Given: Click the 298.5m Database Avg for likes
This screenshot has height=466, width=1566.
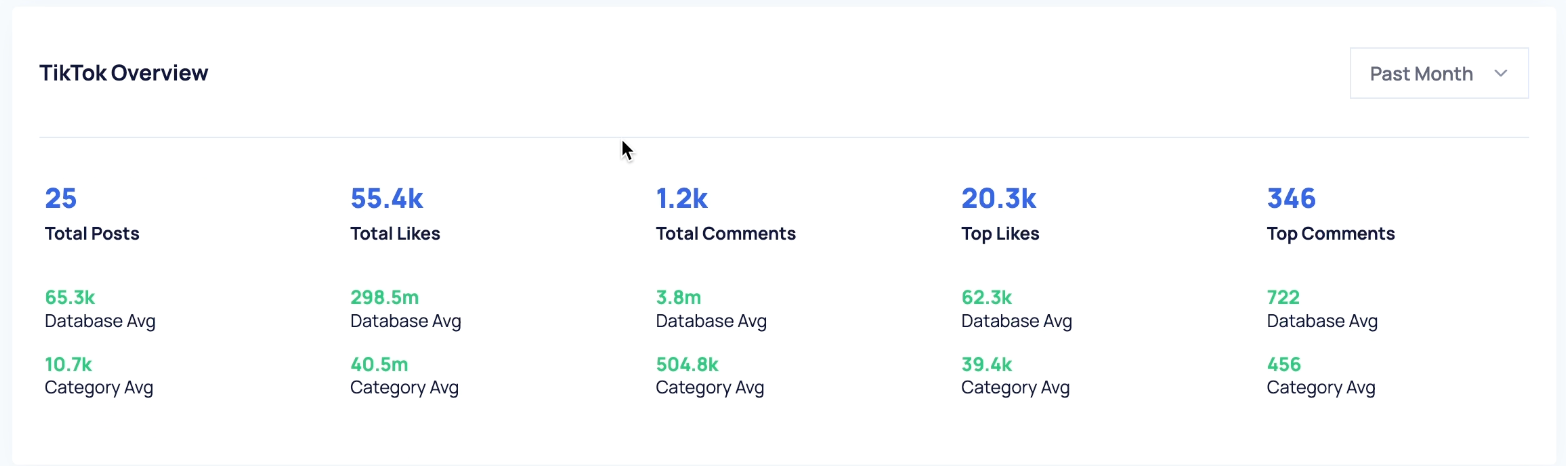Looking at the screenshot, I should click(384, 297).
